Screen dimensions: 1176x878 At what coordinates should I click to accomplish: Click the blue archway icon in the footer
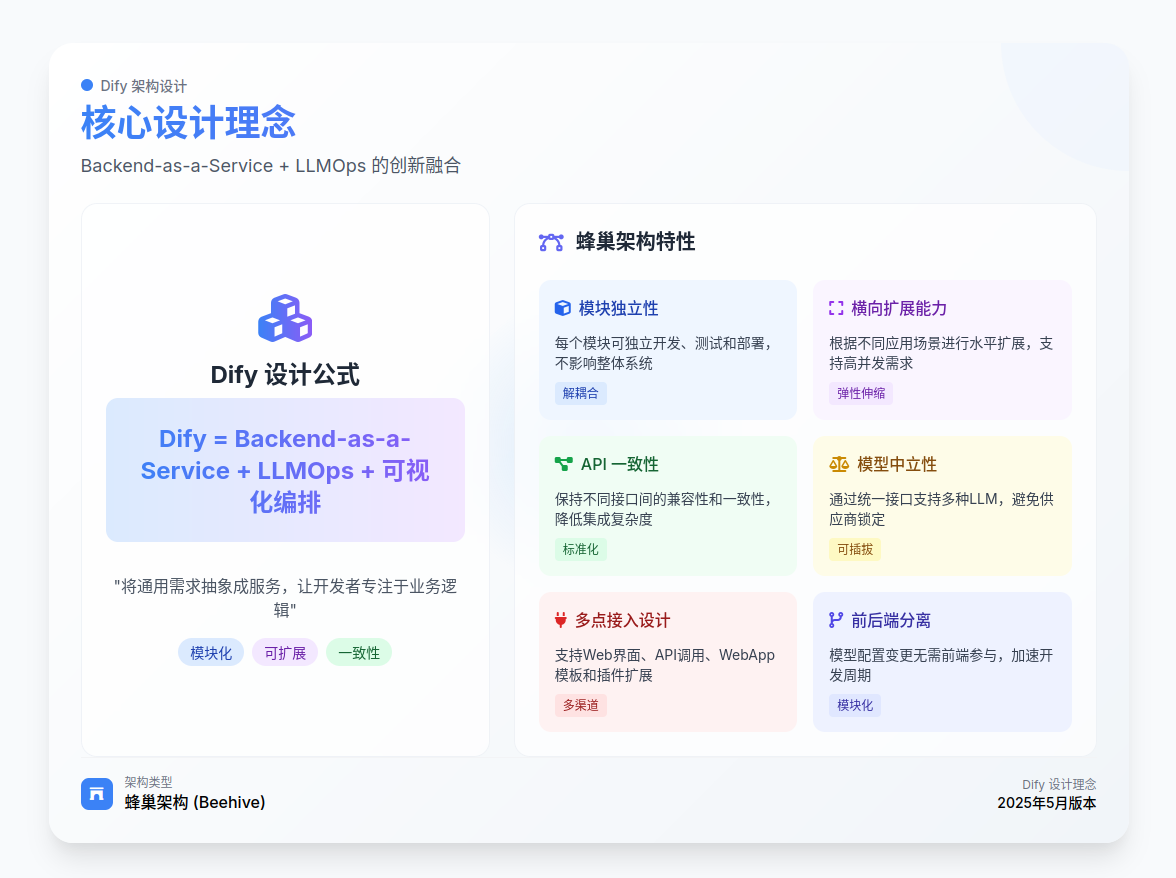point(97,794)
